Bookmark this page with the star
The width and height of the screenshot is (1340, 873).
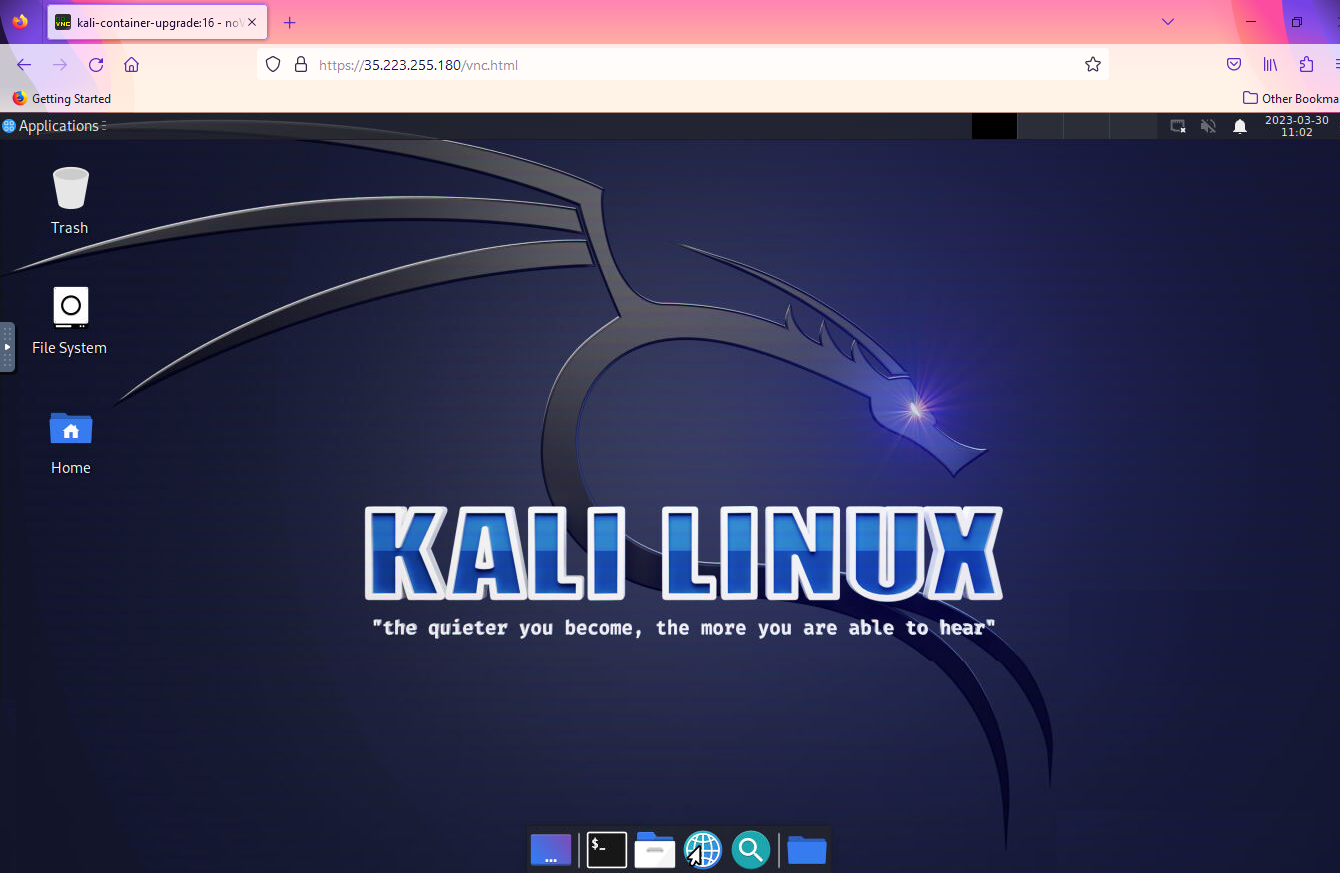pyautogui.click(x=1093, y=65)
